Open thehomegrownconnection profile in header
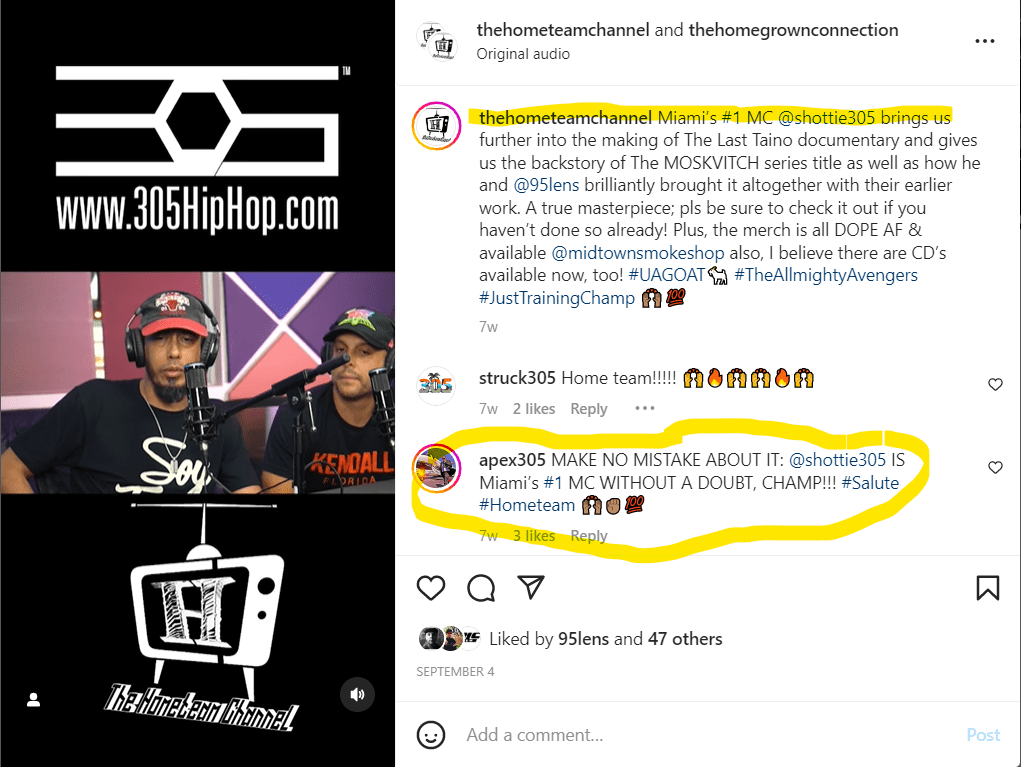The height and width of the screenshot is (767, 1021). [793, 30]
